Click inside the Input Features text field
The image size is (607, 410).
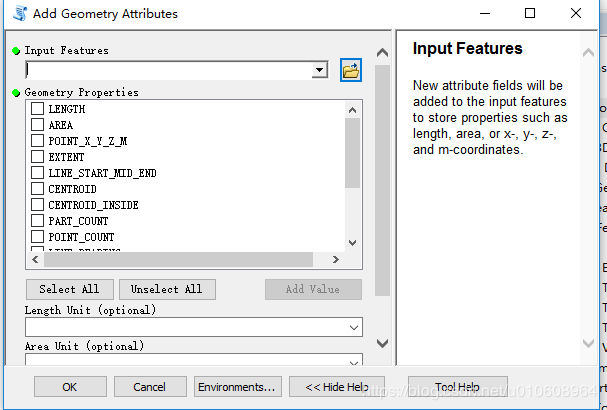click(x=169, y=70)
